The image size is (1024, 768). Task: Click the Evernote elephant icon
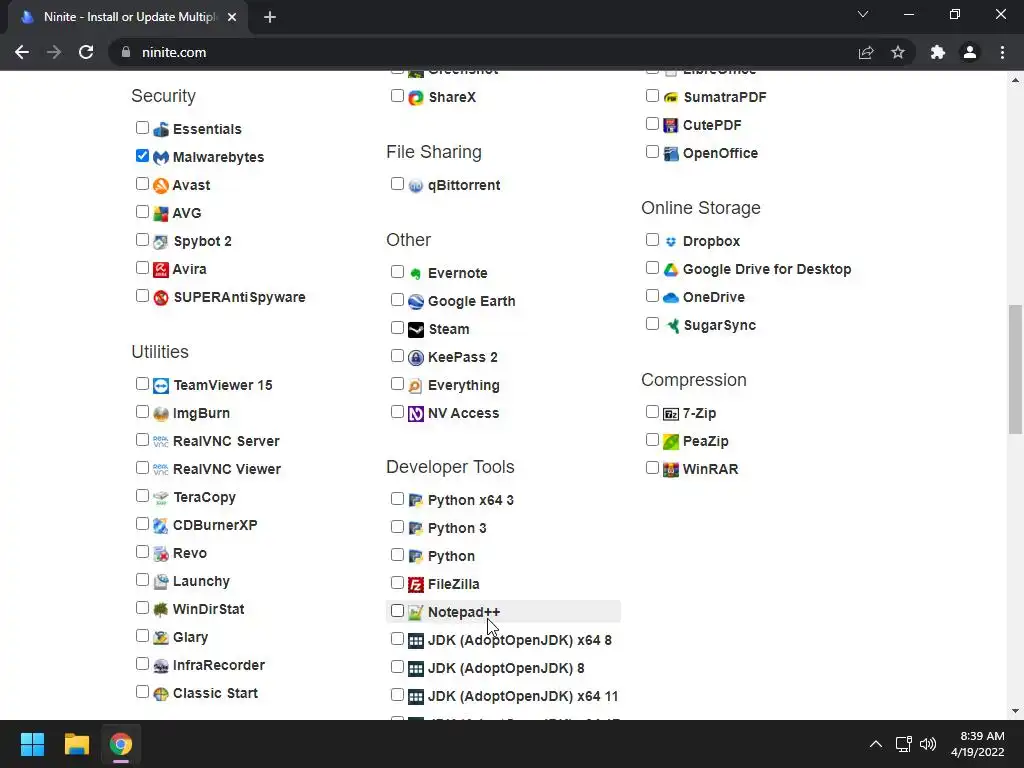click(416, 273)
